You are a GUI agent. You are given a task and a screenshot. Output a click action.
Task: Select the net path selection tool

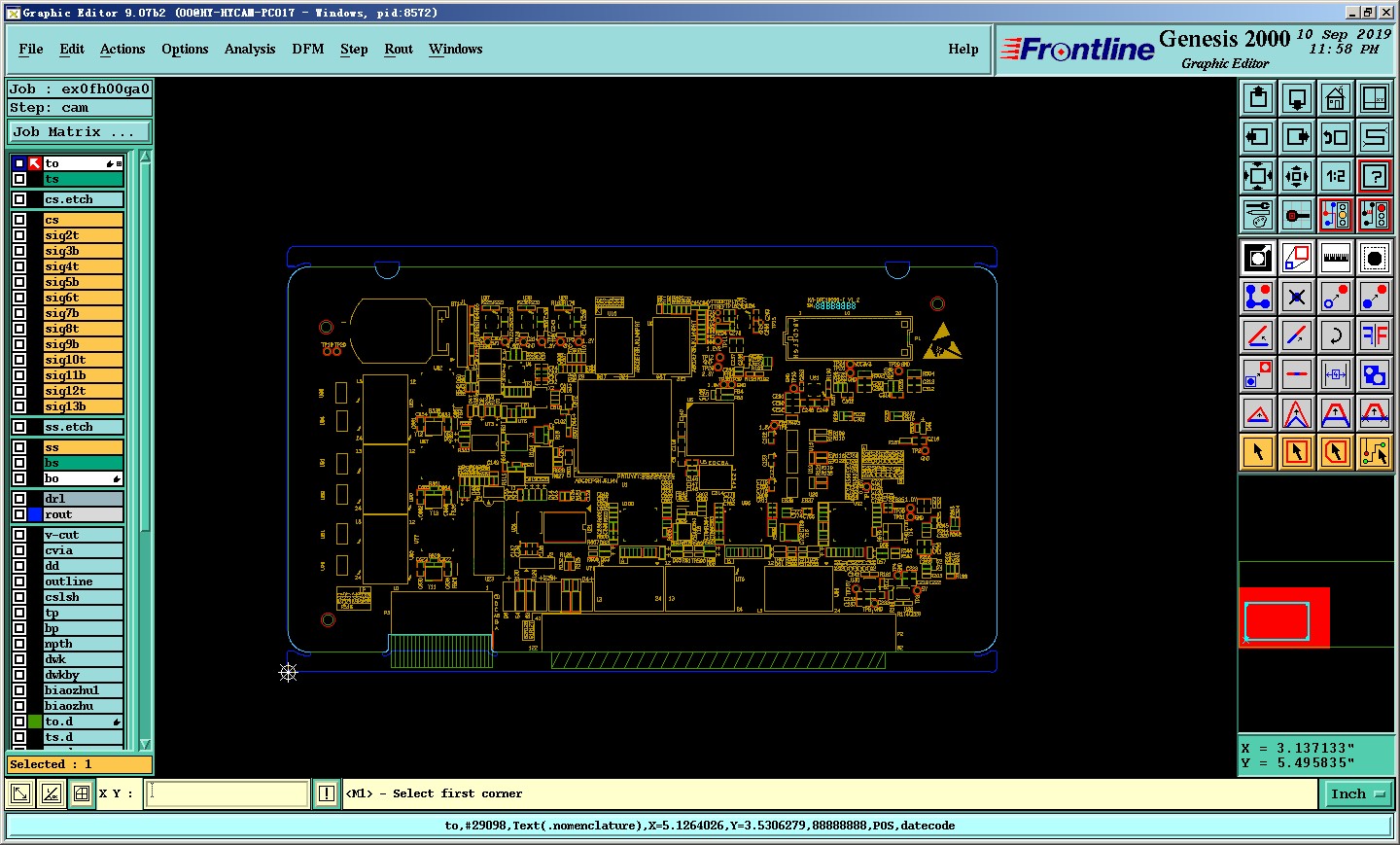[x=1375, y=452]
